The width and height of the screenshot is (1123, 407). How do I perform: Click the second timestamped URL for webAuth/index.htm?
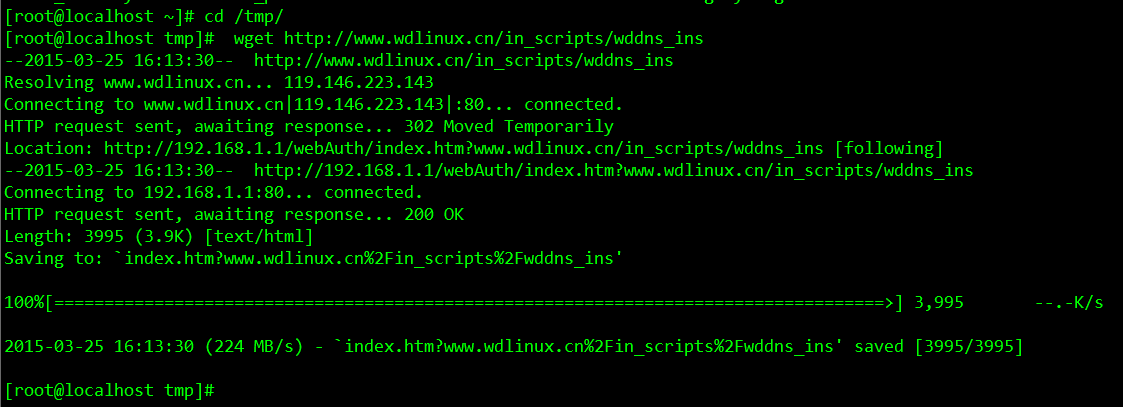(x=613, y=170)
